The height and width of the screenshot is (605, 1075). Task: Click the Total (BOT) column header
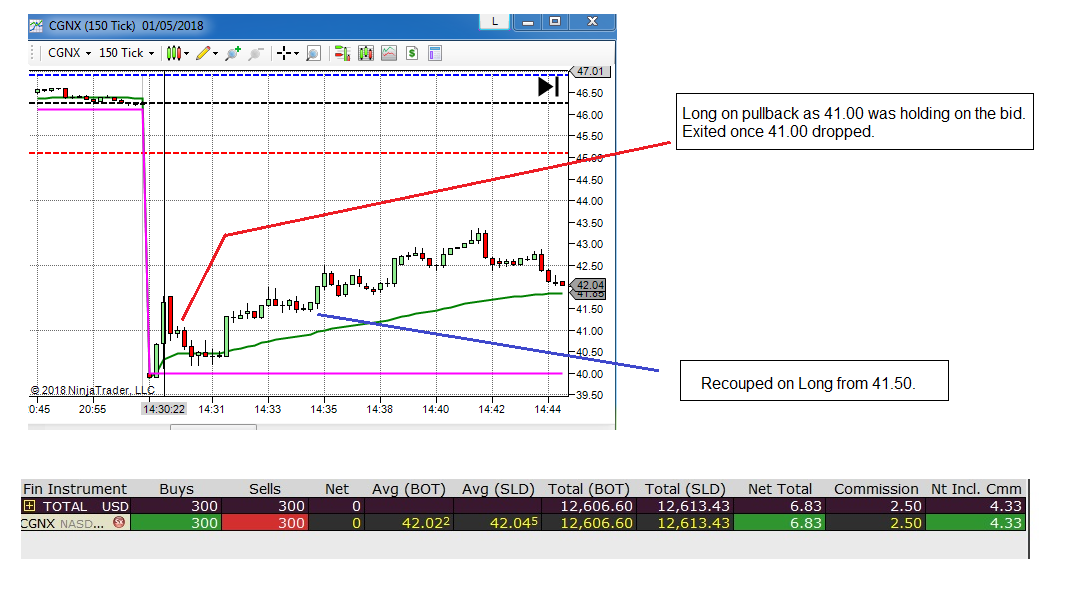click(x=588, y=489)
